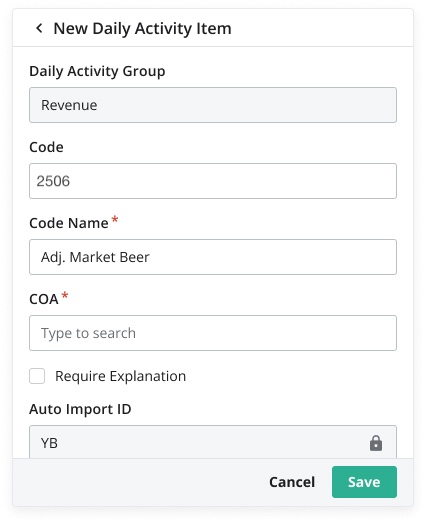Click the red asterisk beside Code Name

(115, 219)
